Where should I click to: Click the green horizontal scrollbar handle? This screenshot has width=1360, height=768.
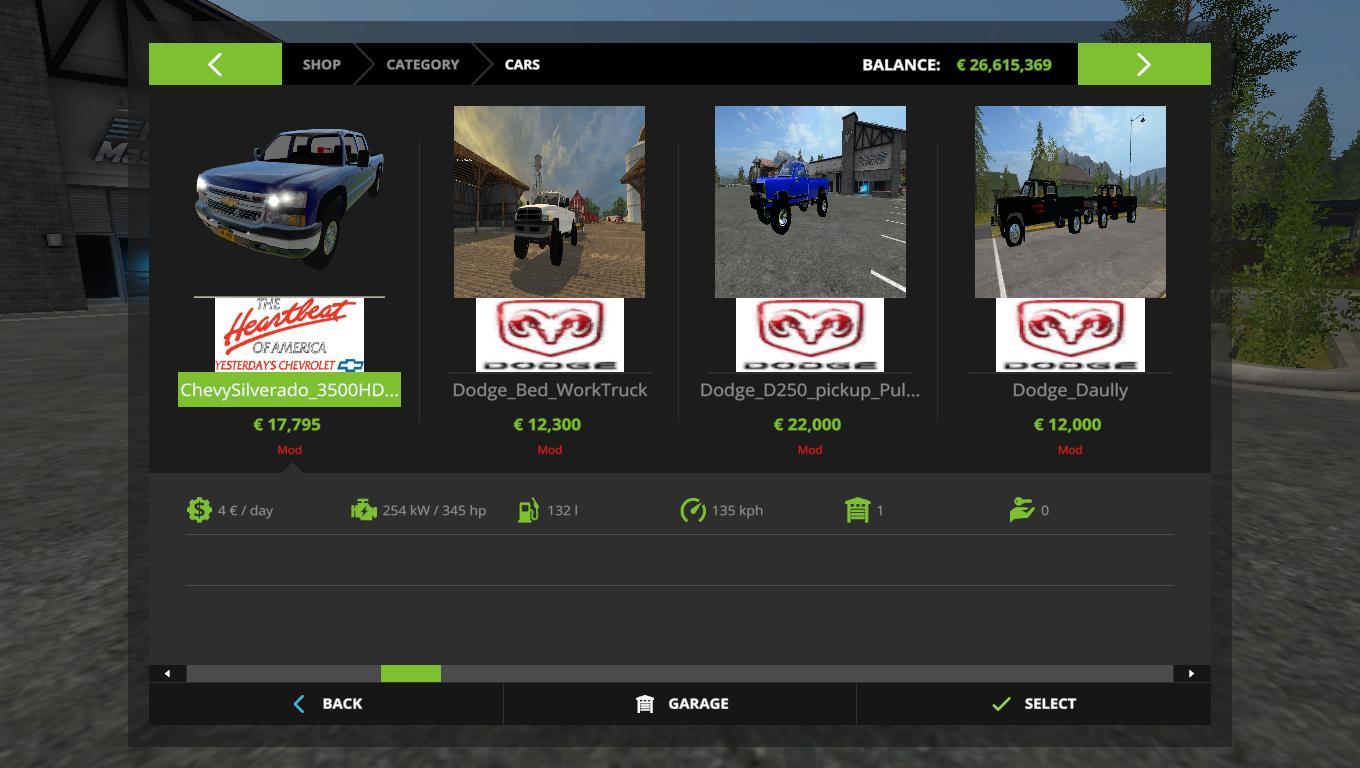point(410,674)
